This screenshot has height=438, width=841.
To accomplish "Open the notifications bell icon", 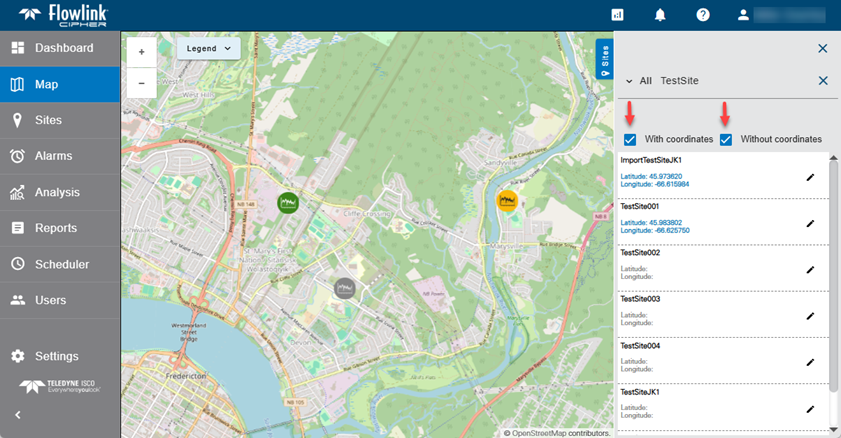I will [660, 15].
